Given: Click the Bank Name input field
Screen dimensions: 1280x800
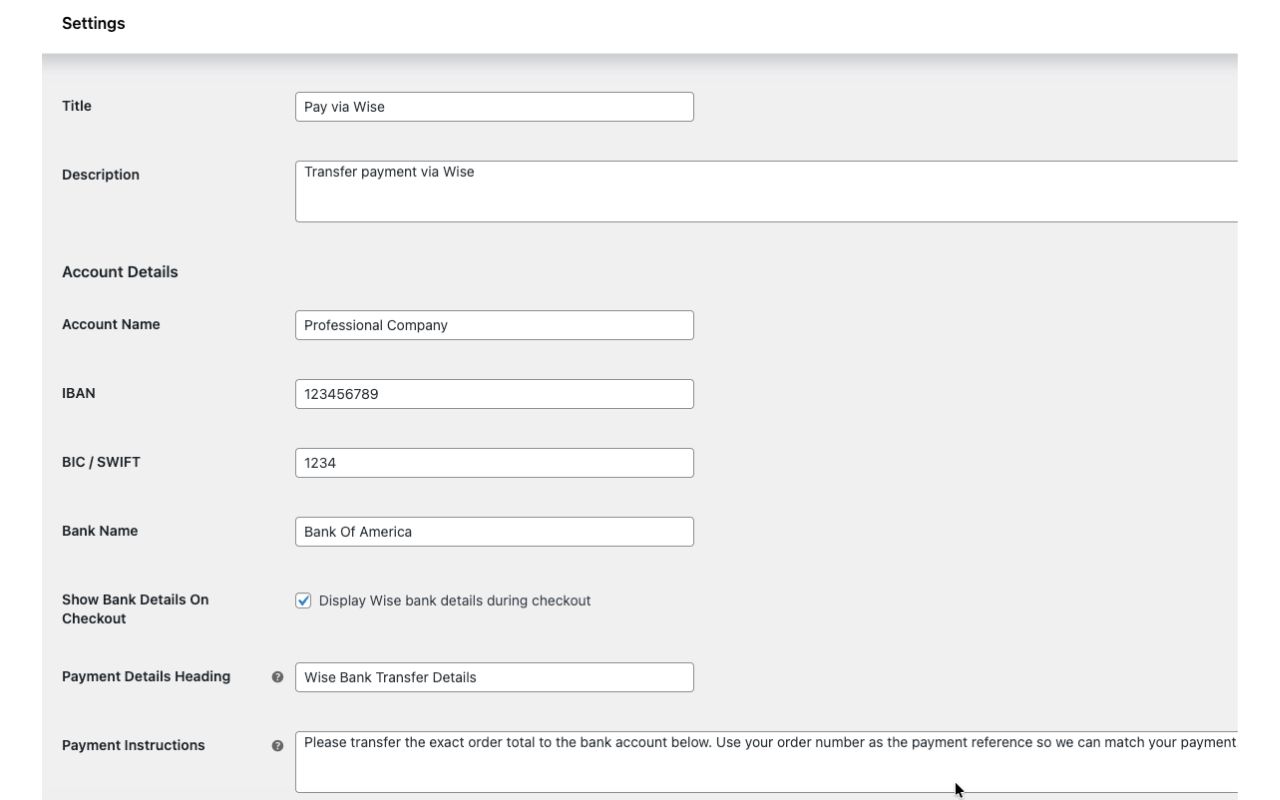Looking at the screenshot, I should click(494, 532).
